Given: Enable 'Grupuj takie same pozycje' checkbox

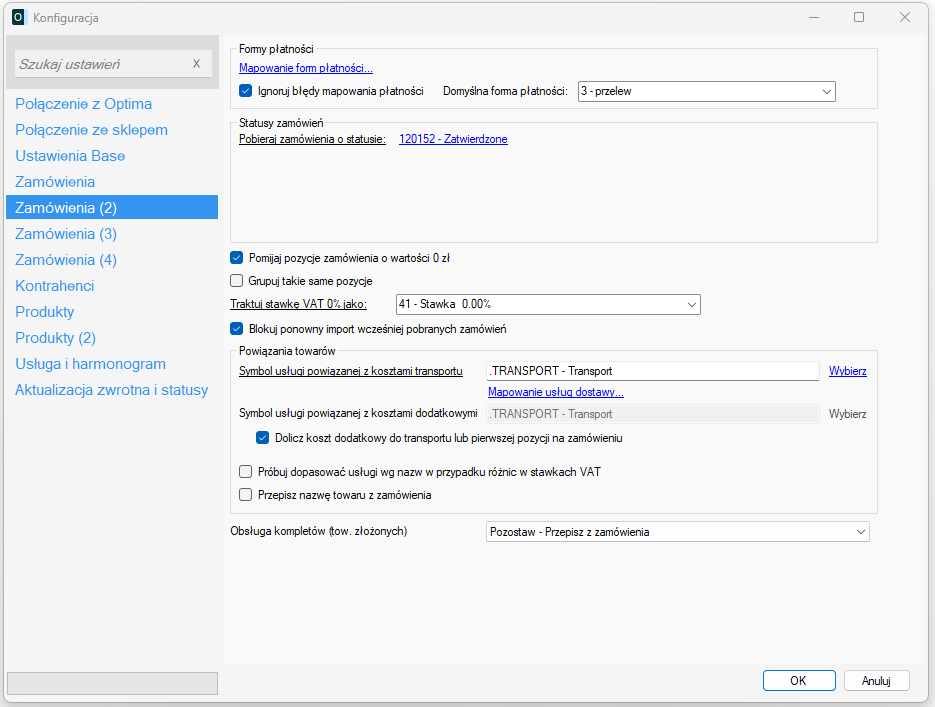Looking at the screenshot, I should [237, 281].
